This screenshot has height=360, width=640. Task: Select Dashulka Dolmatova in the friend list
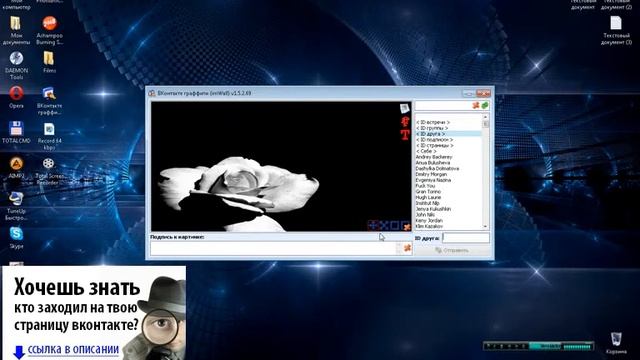[x=437, y=169]
